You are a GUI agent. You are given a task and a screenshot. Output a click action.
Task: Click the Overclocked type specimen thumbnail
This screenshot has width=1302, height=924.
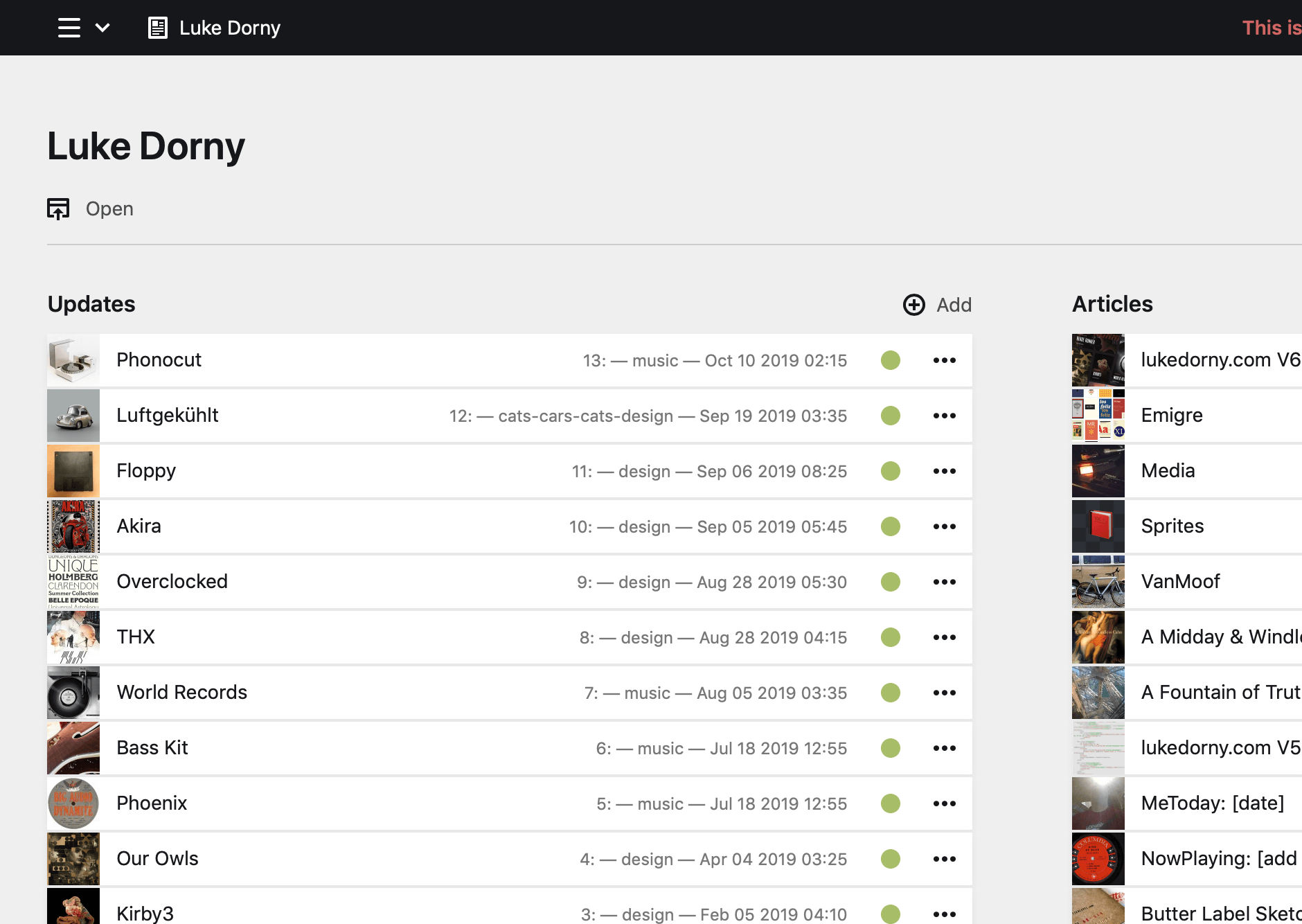point(73,582)
